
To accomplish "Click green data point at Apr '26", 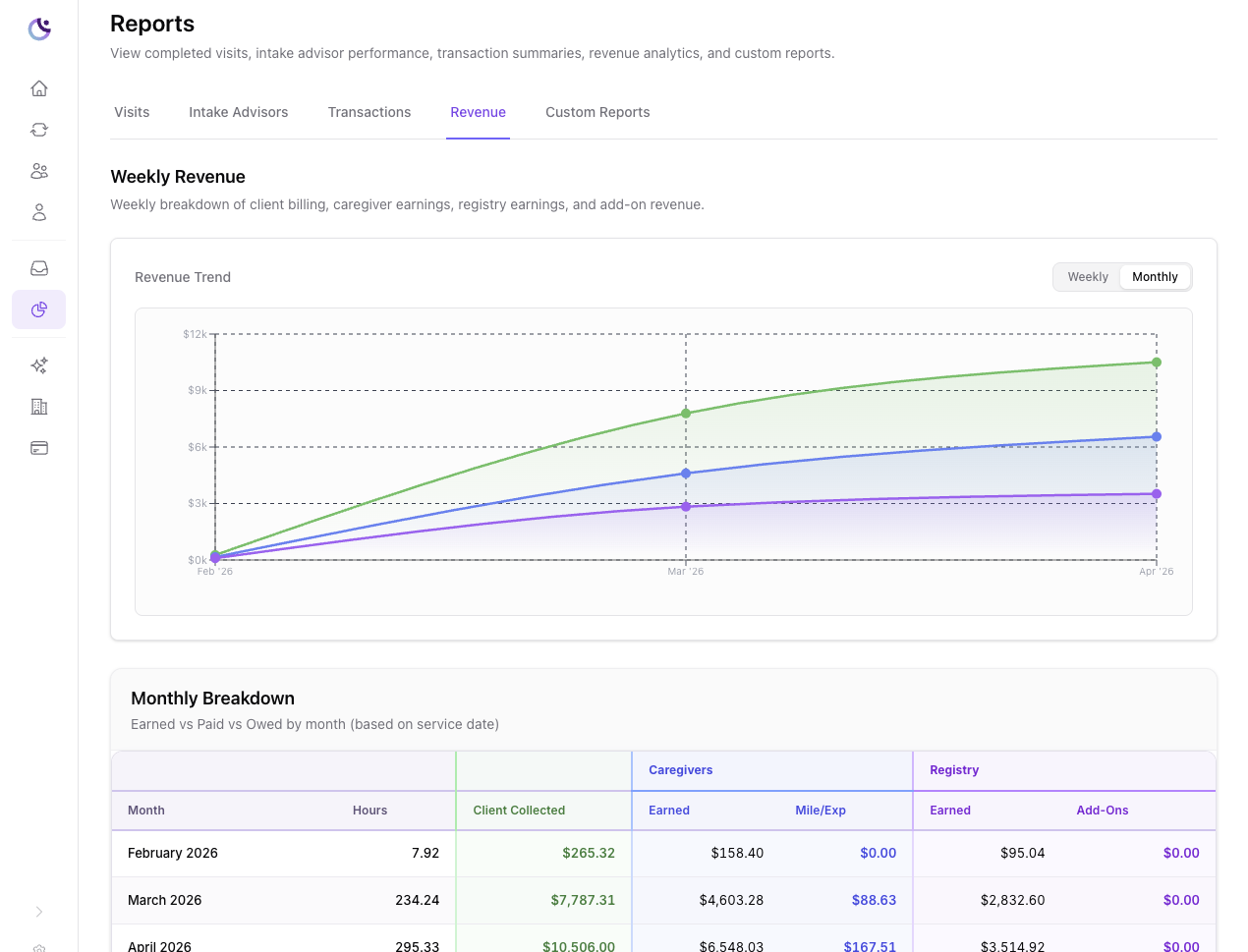I will click(1157, 363).
